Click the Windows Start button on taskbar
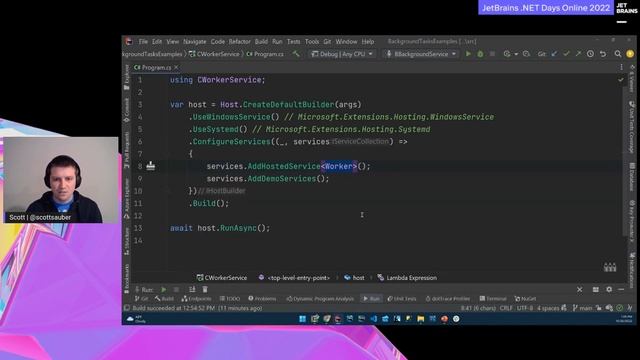This screenshot has height=360, width=640. click(x=302, y=319)
